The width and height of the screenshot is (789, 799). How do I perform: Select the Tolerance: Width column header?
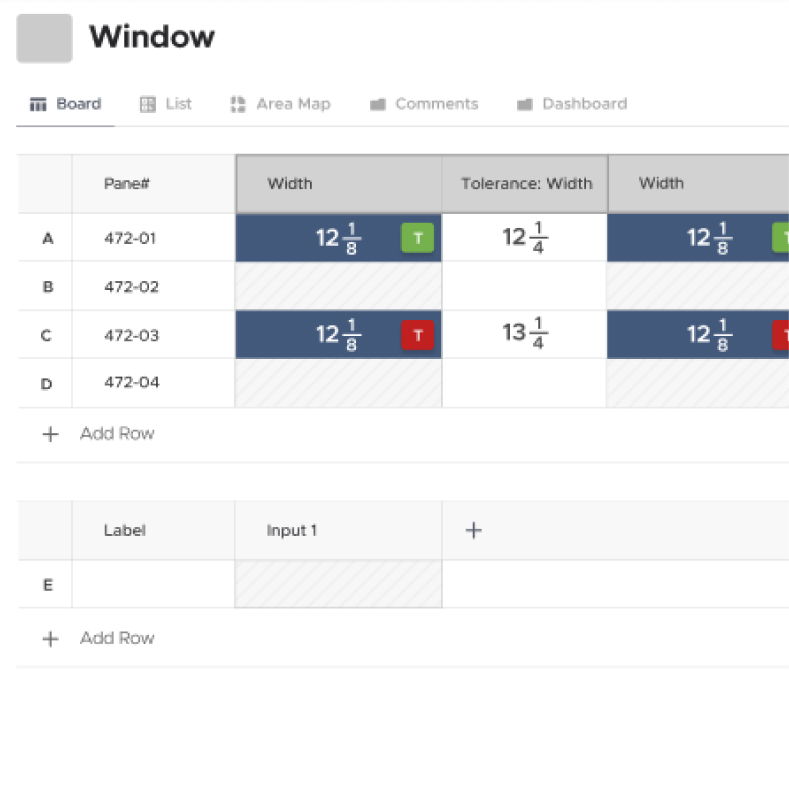point(525,184)
